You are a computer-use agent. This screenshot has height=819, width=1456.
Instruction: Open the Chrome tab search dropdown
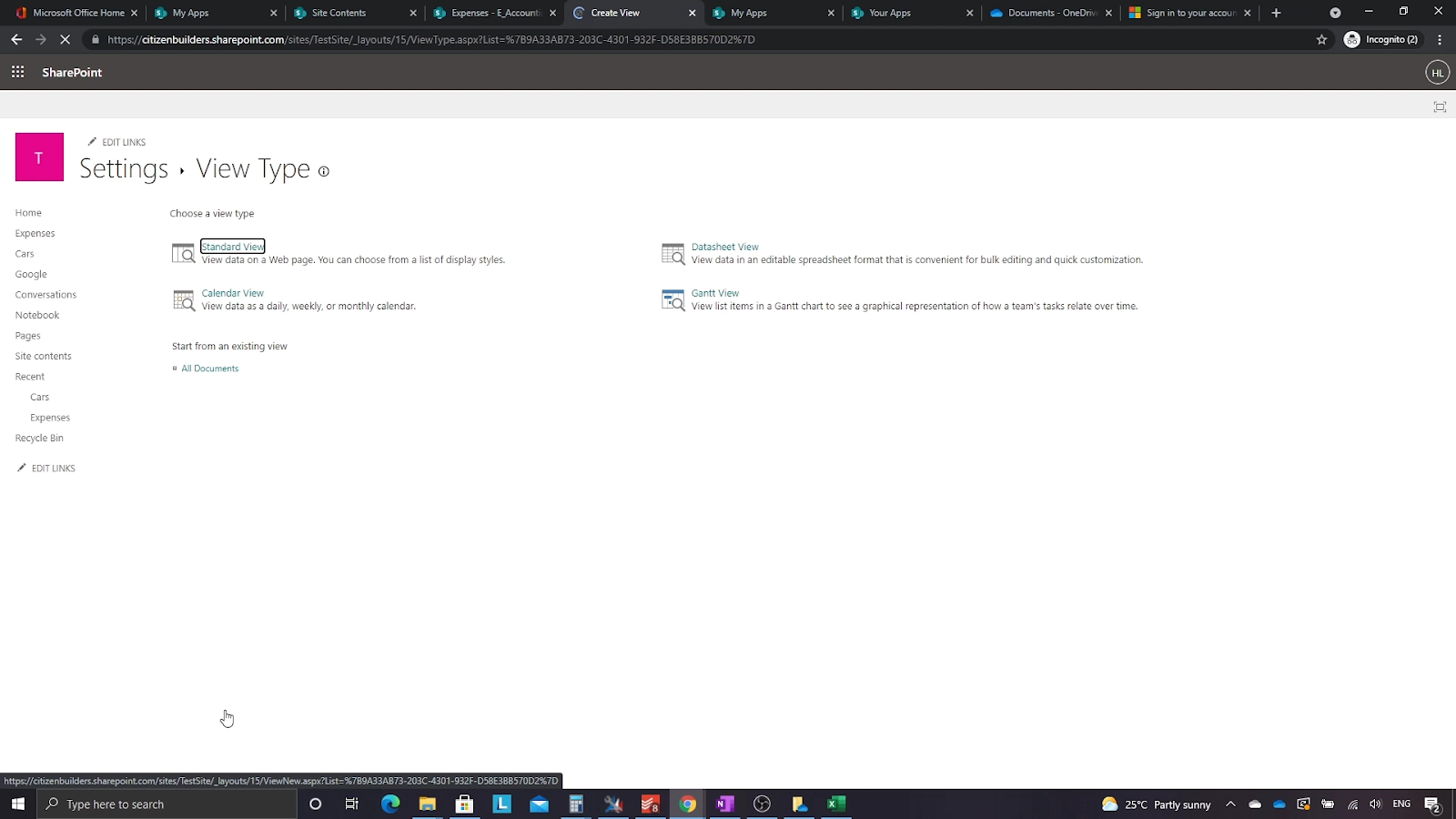tap(1335, 13)
